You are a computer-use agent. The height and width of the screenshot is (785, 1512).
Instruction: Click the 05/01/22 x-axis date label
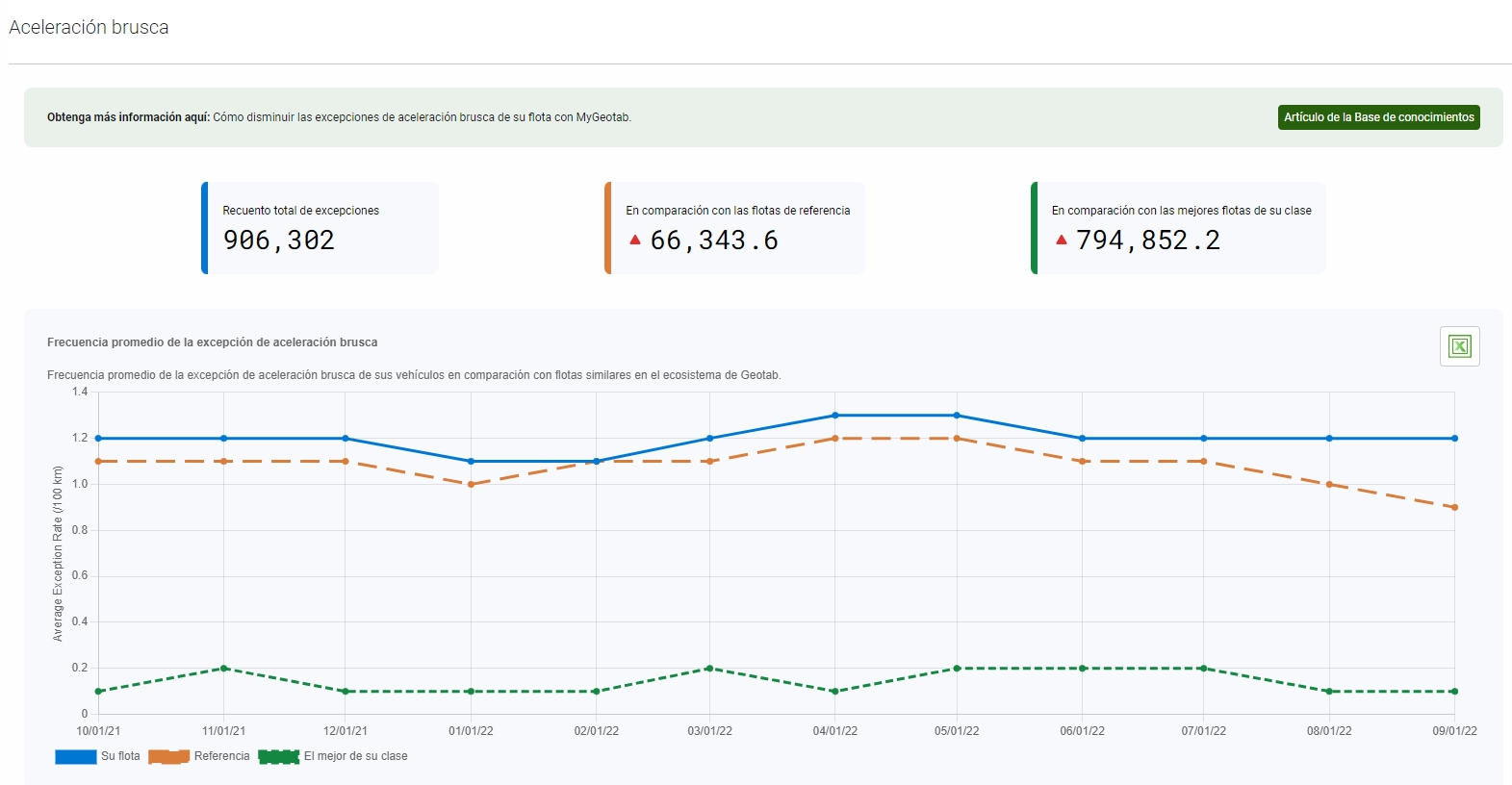coord(956,731)
